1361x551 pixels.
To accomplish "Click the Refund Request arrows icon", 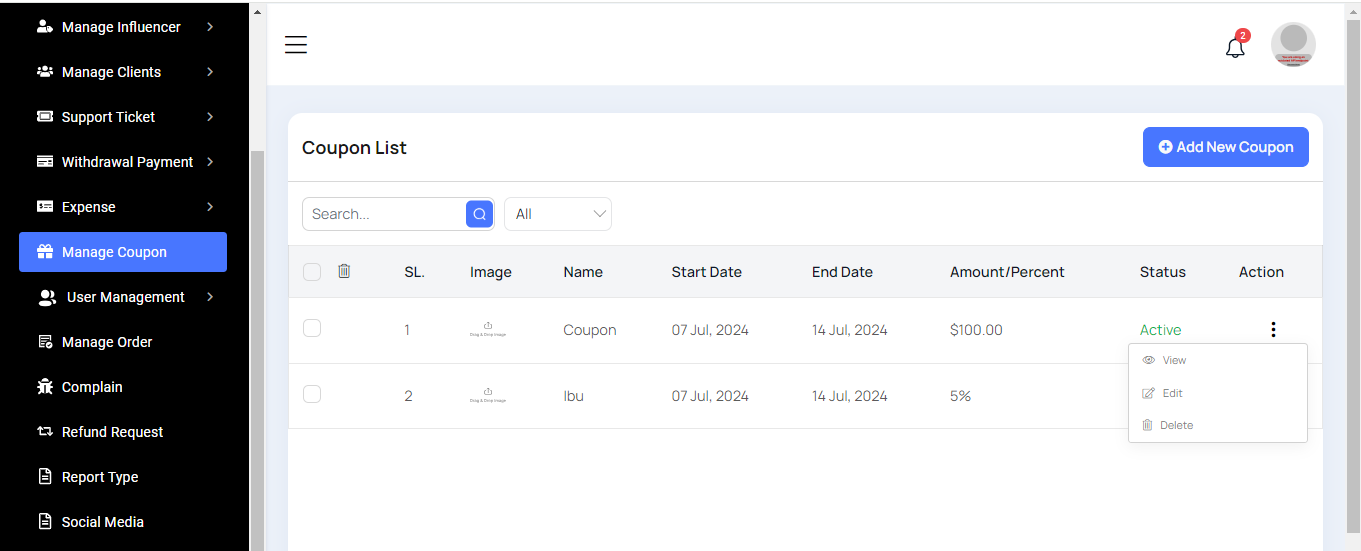I will (45, 432).
